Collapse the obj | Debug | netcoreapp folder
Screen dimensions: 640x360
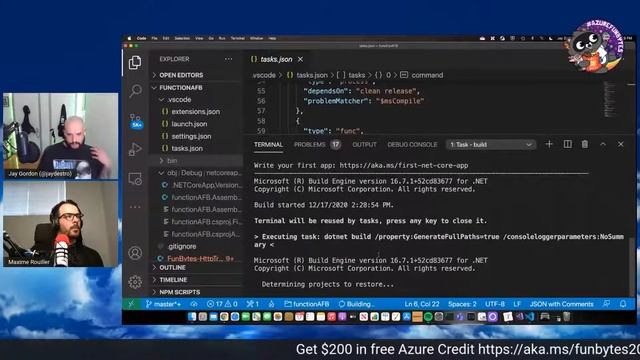point(203,173)
